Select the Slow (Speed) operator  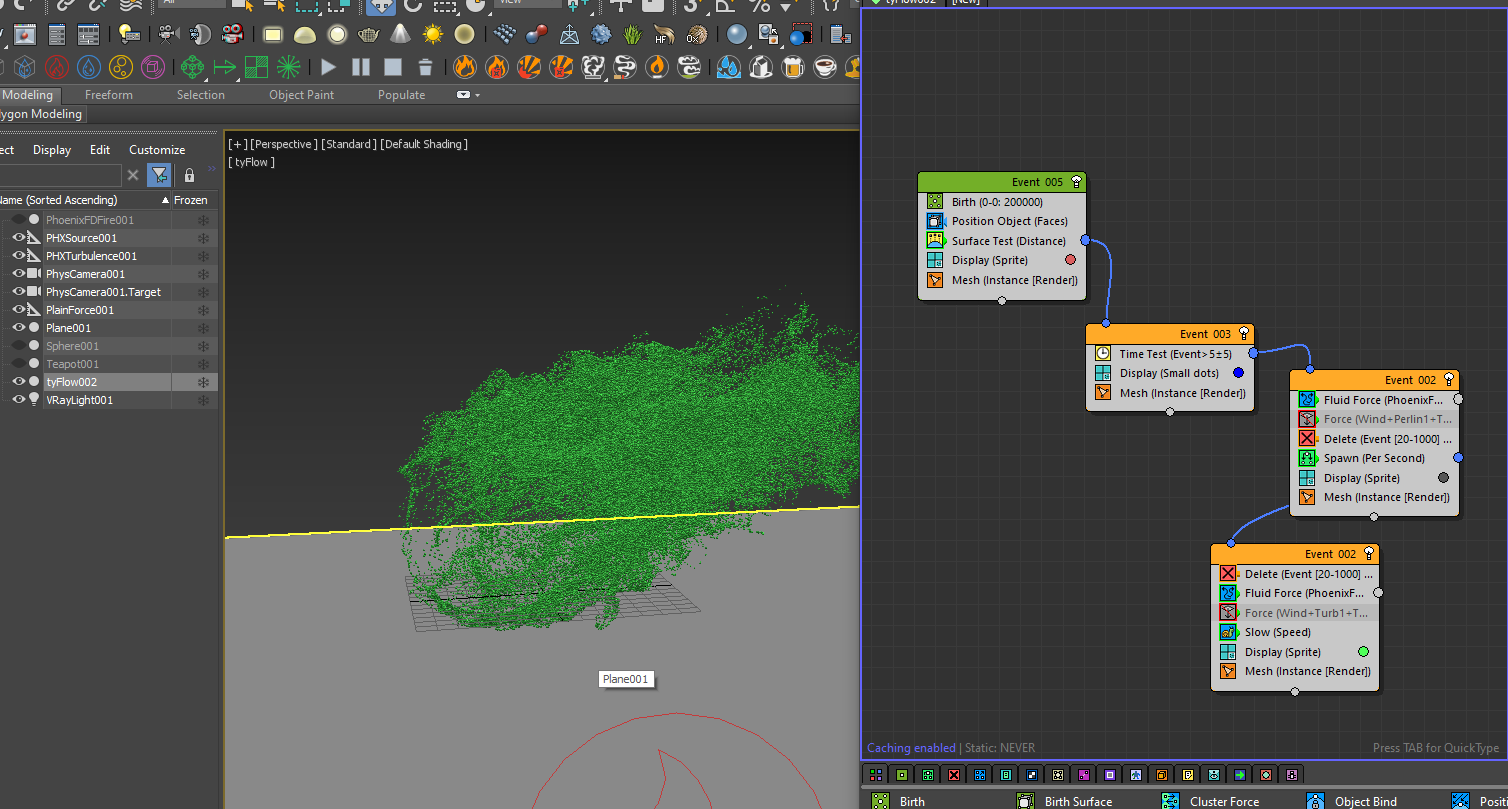pos(1295,632)
